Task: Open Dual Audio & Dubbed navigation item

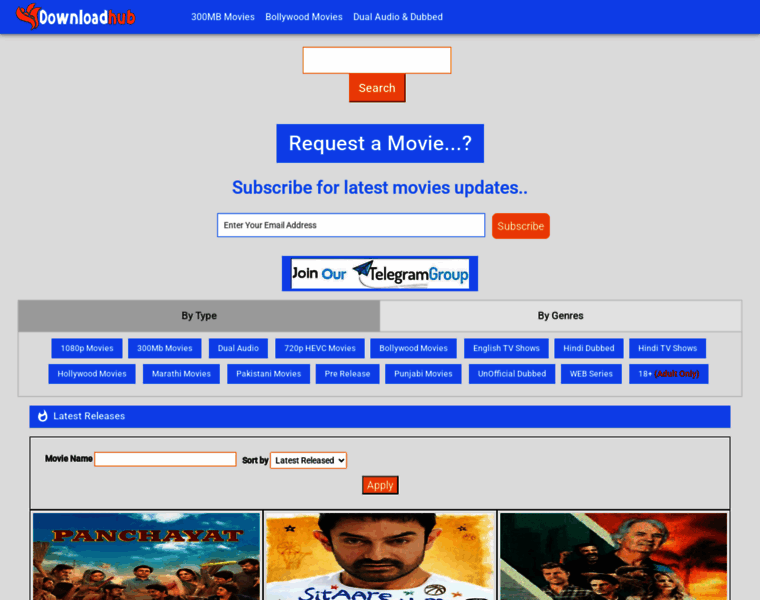Action: tap(398, 17)
